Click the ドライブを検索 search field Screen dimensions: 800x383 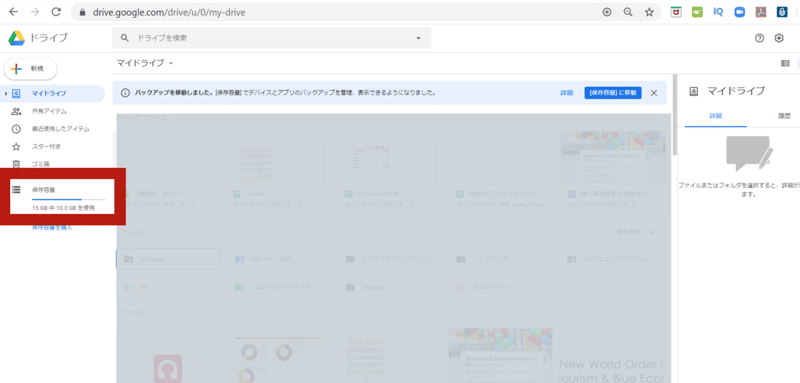(x=271, y=38)
